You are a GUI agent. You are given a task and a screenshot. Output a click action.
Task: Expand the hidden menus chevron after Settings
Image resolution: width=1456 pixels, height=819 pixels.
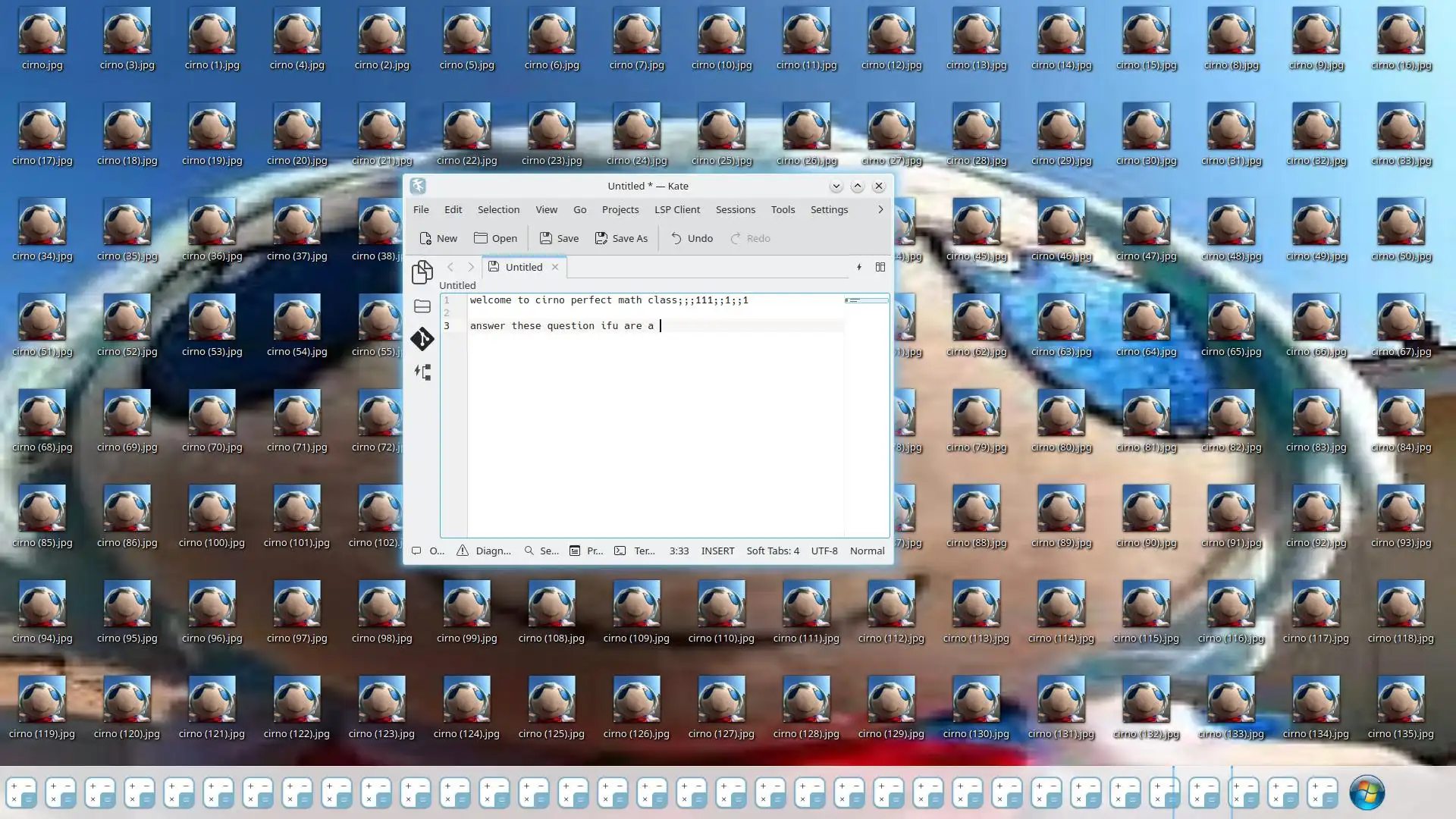pos(880,209)
